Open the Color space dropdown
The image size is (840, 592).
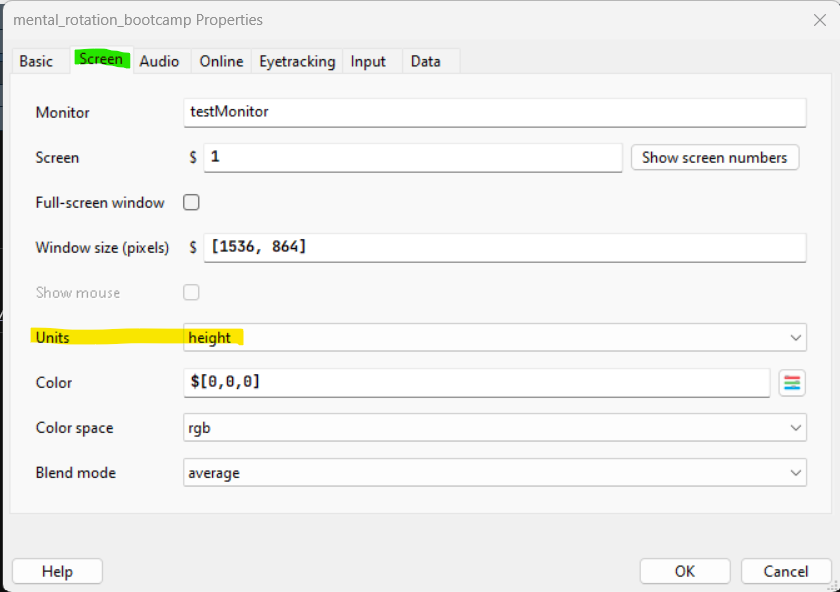pos(495,428)
